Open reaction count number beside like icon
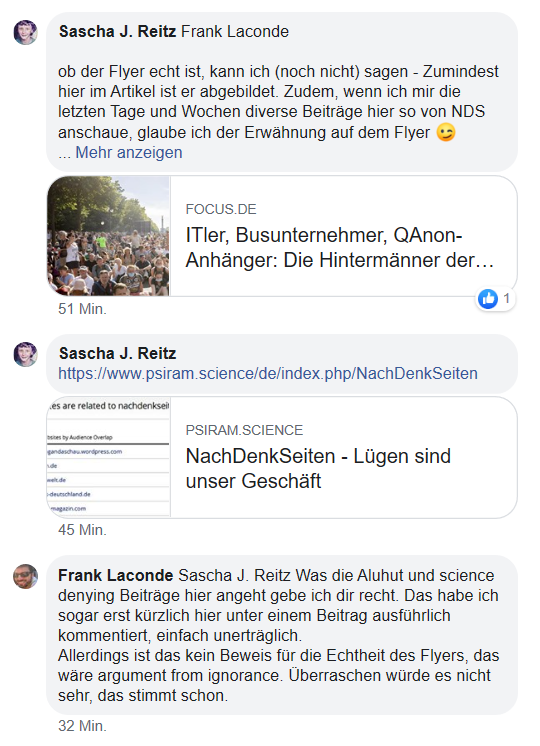This screenshot has height=746, width=540. (506, 298)
